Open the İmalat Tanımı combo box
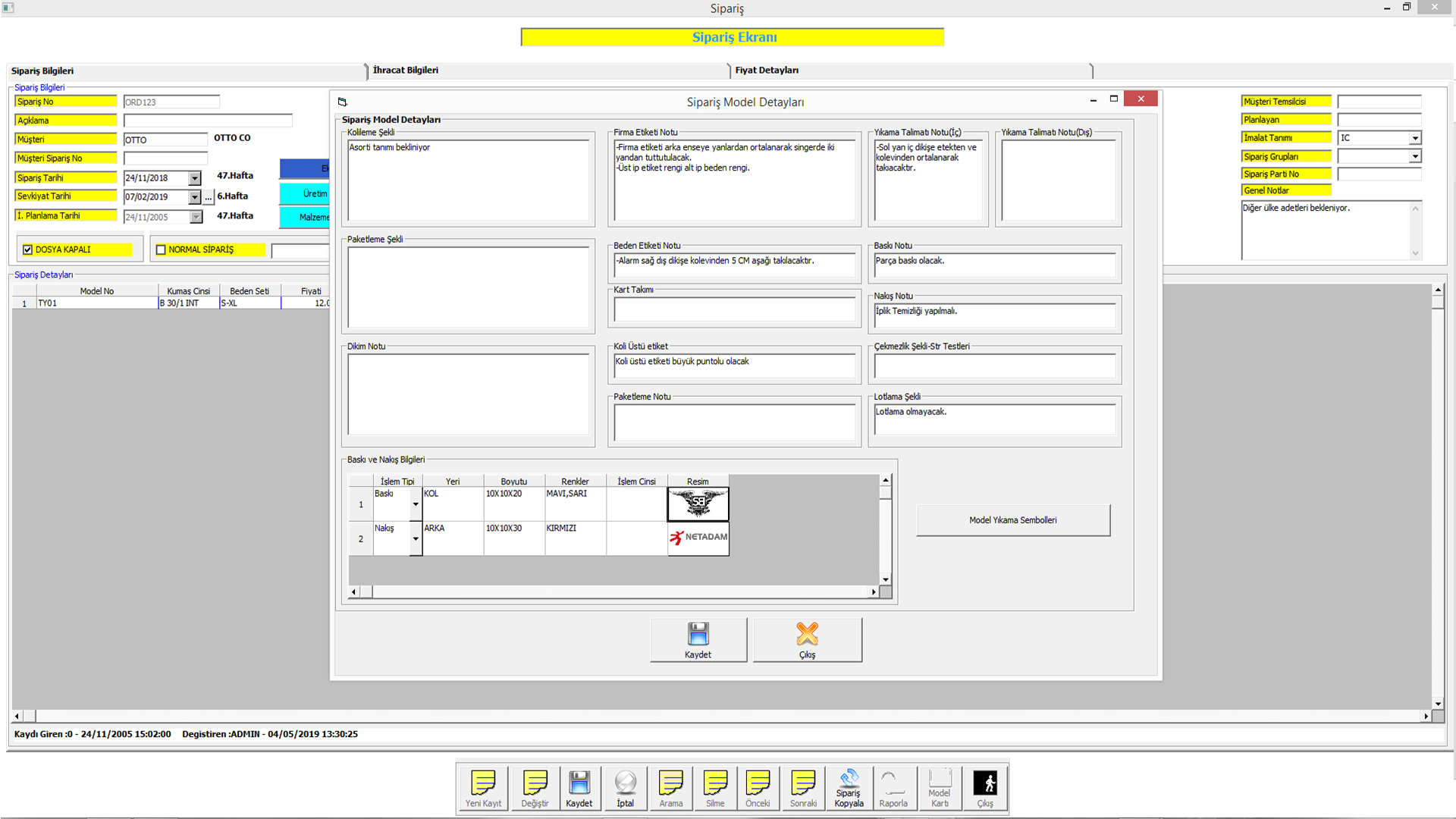1456x819 pixels. tap(1414, 138)
